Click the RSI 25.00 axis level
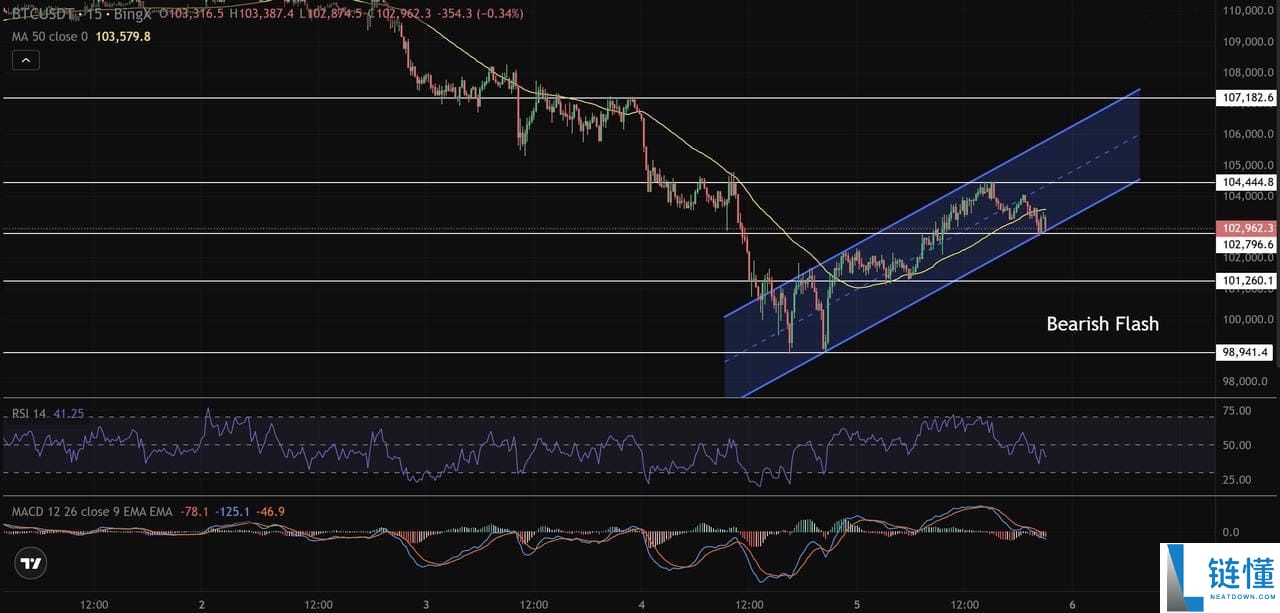Image resolution: width=1280 pixels, height=613 pixels. tap(1237, 480)
